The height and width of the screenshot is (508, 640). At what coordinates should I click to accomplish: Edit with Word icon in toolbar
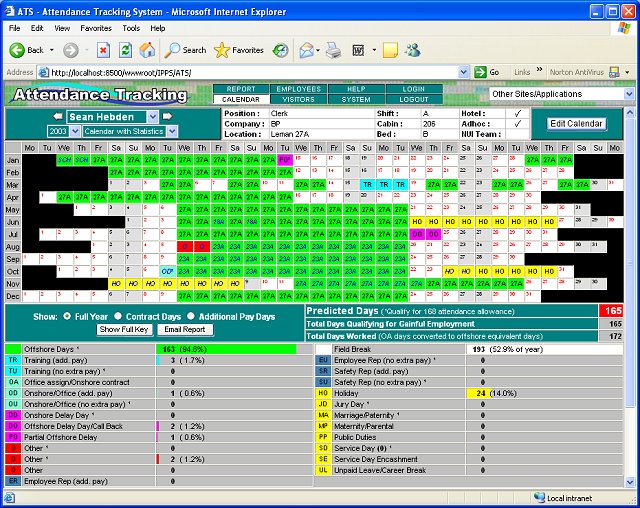[x=358, y=50]
